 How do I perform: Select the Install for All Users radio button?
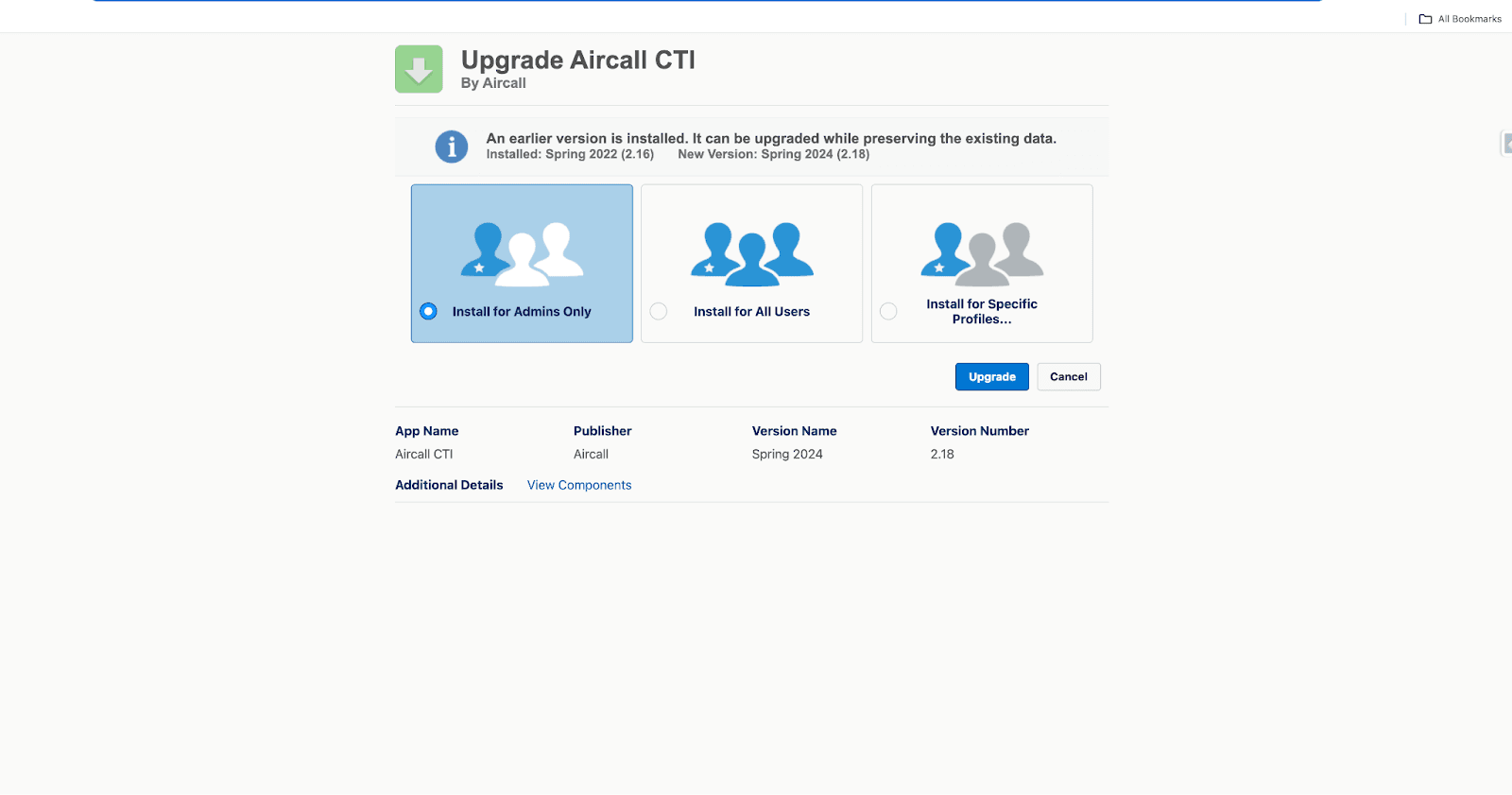pyautogui.click(x=659, y=311)
